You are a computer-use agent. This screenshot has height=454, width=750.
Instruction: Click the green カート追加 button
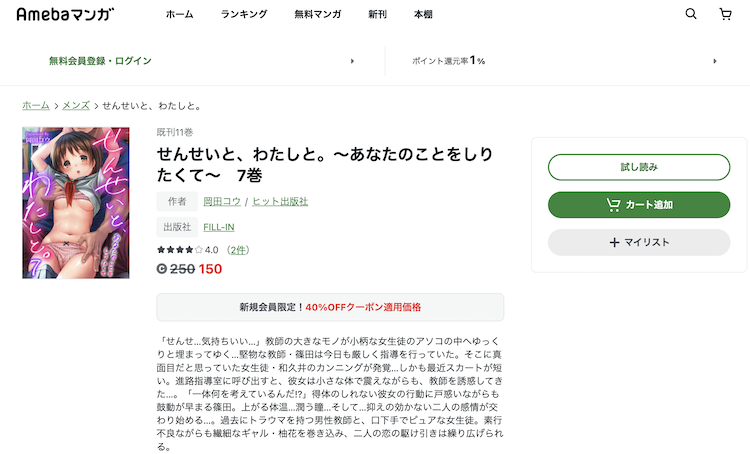(x=639, y=205)
